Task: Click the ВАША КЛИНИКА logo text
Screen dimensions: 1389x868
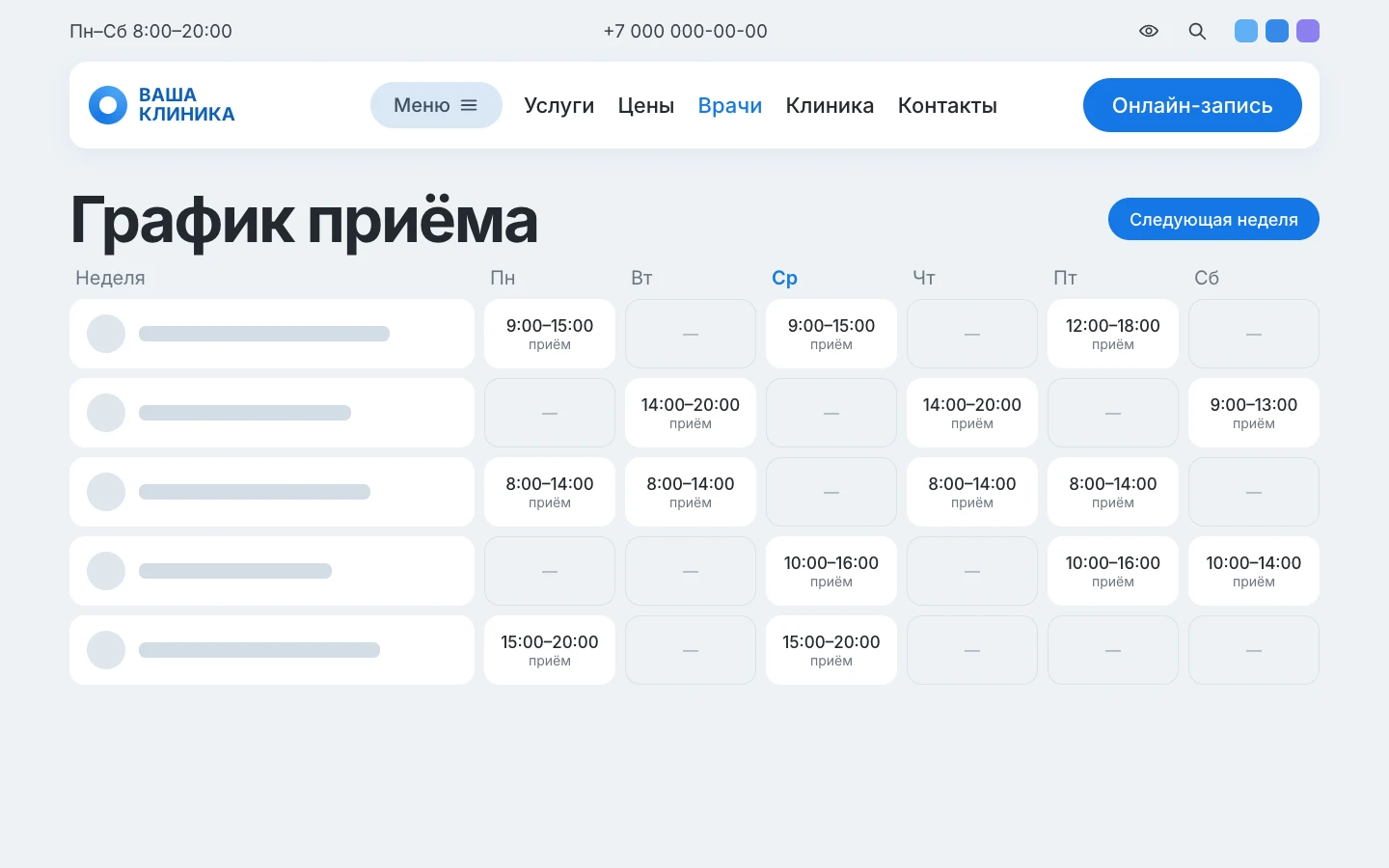Action: coord(187,104)
